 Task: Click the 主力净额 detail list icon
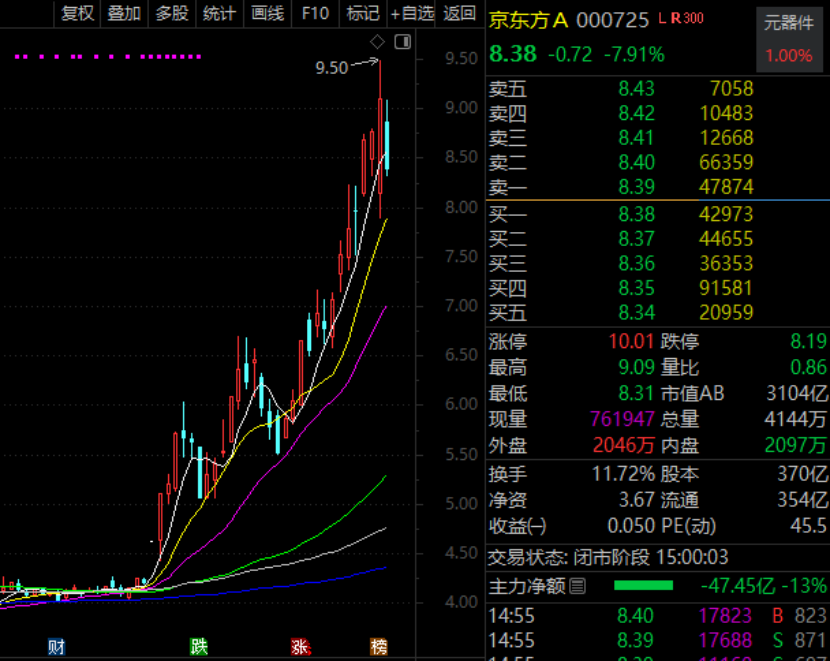(x=578, y=586)
